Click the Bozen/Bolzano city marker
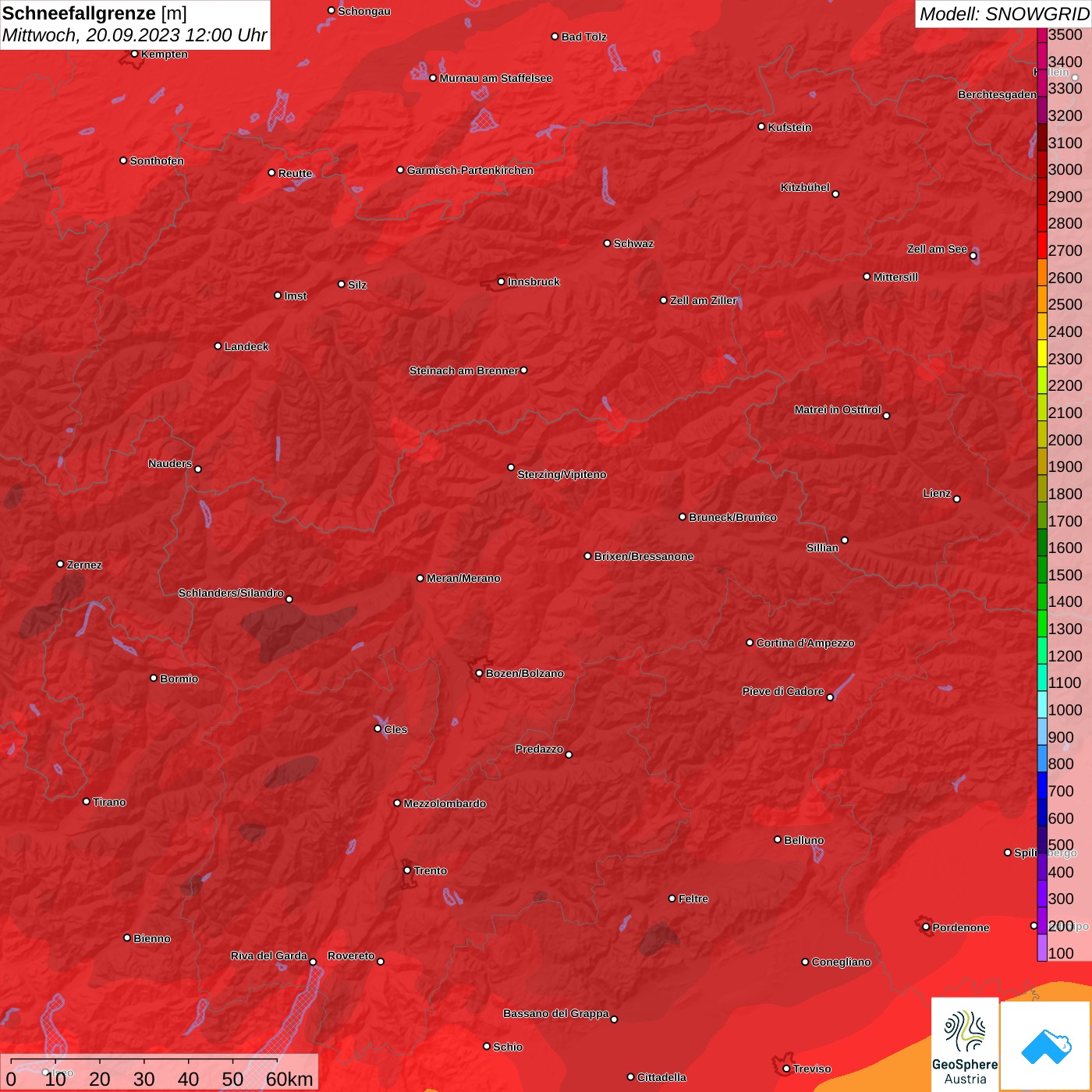The width and height of the screenshot is (1092, 1092). [479, 673]
